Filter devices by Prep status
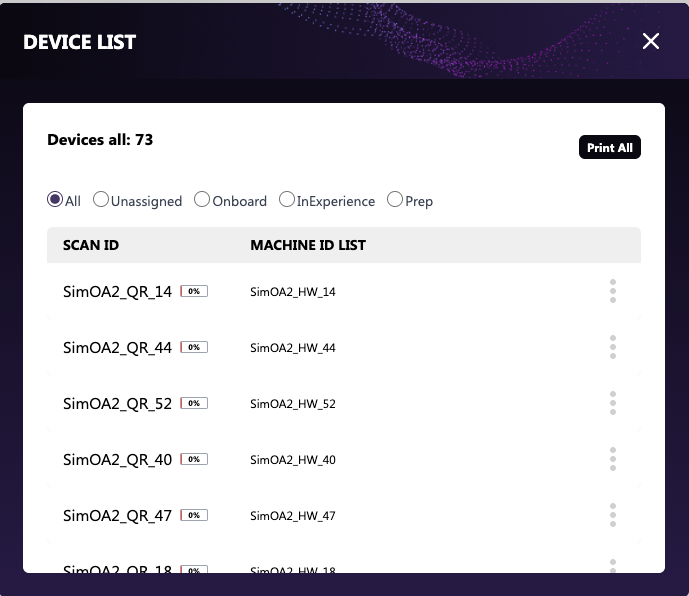 pyautogui.click(x=395, y=200)
